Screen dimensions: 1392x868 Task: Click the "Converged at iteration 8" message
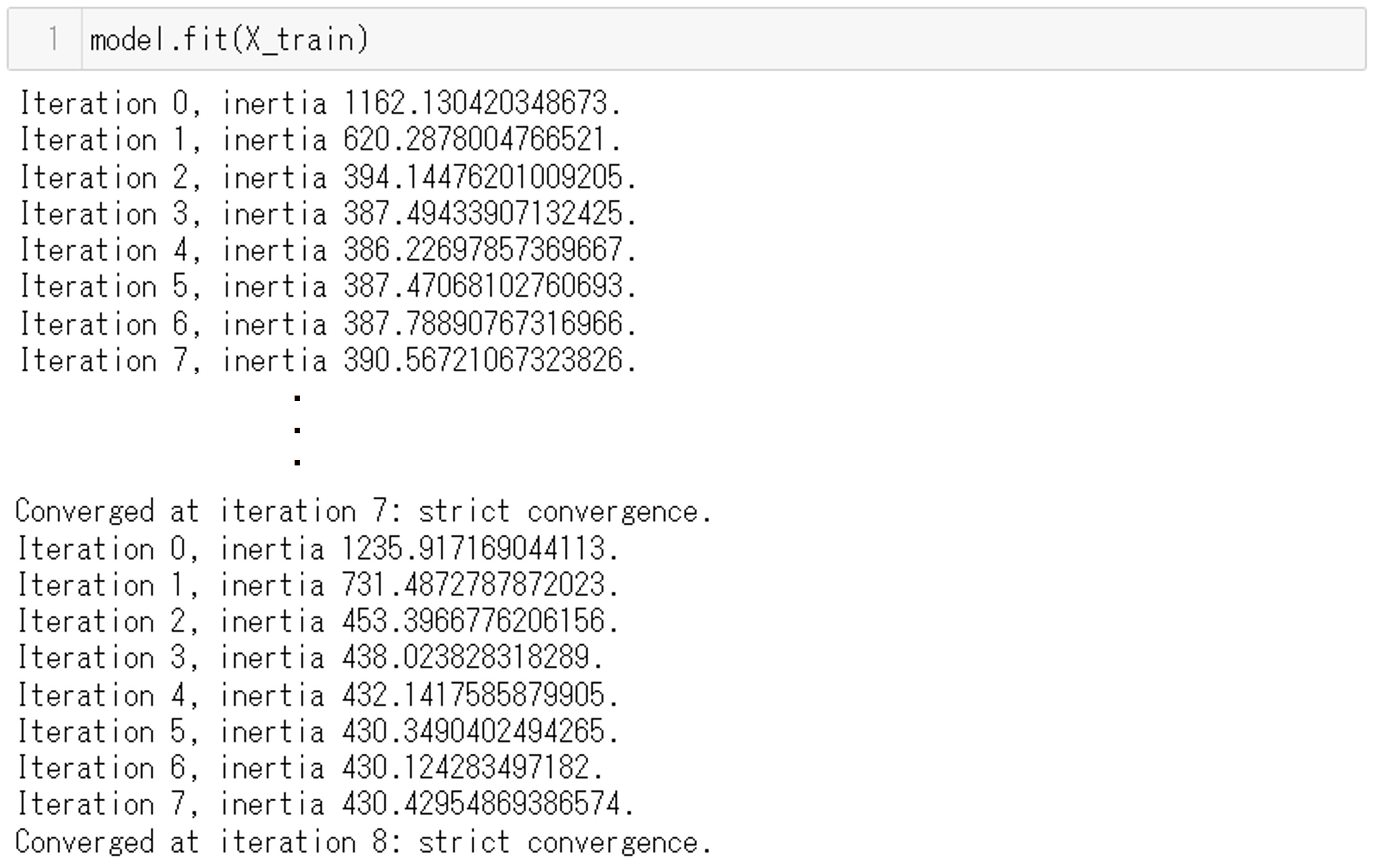click(363, 843)
